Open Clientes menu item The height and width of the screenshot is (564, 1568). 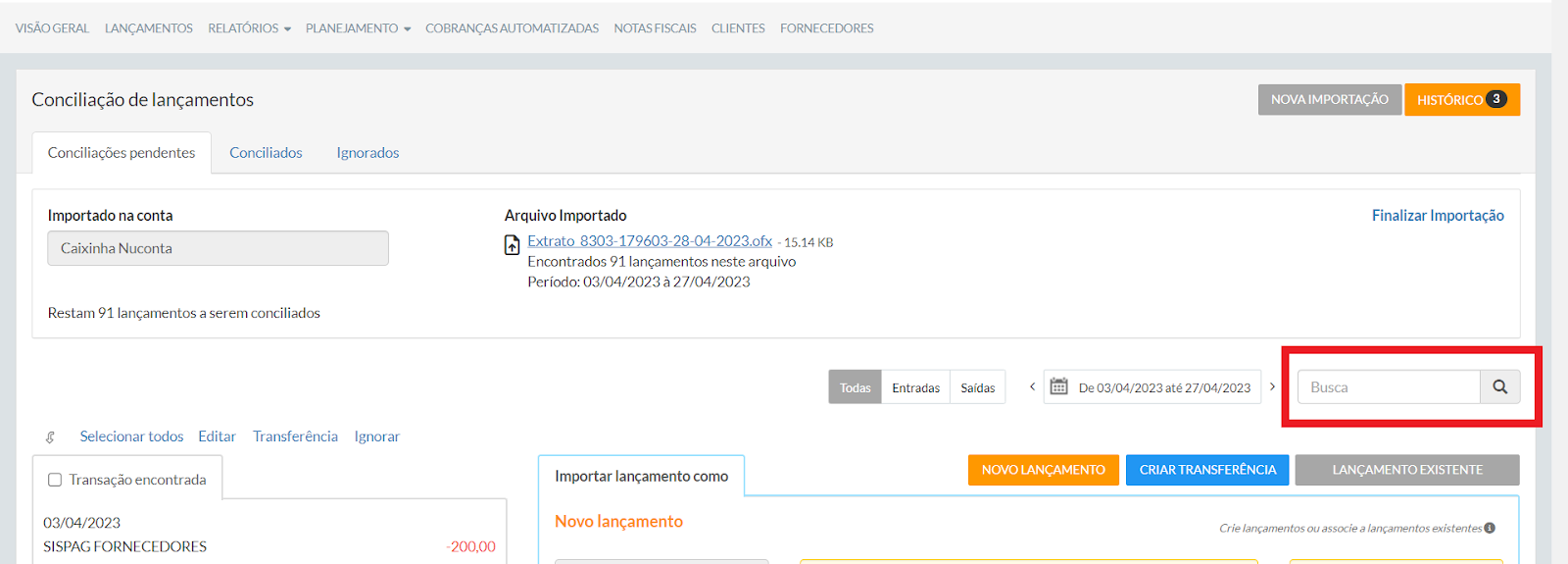click(x=738, y=28)
